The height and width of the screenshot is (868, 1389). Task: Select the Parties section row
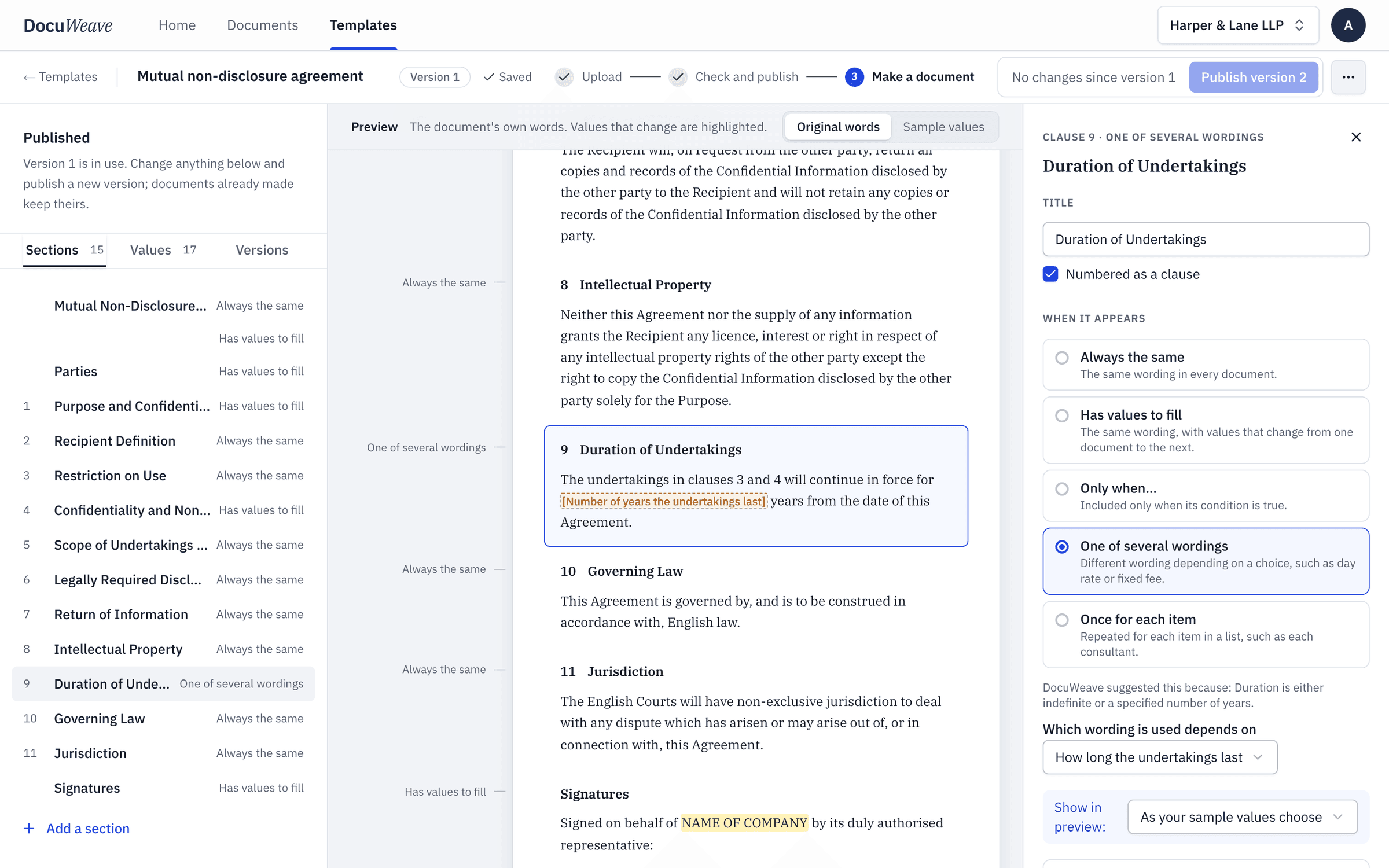pyautogui.click(x=163, y=372)
